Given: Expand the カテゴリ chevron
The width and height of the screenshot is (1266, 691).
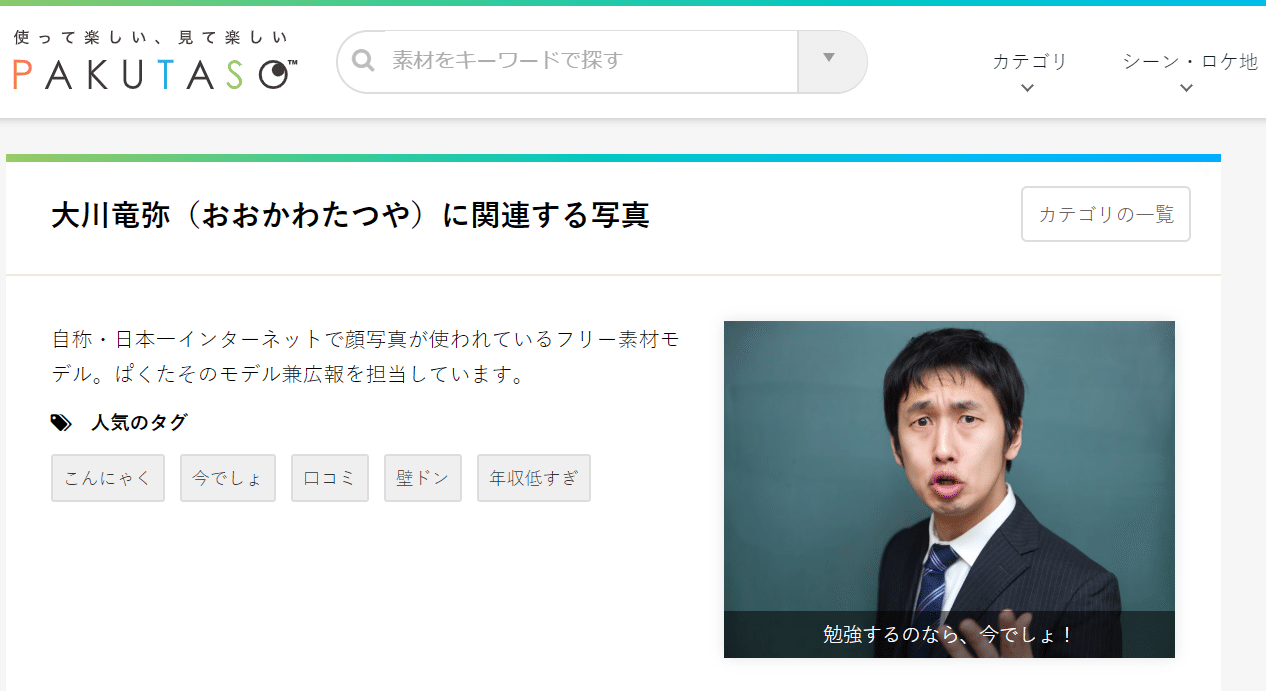Looking at the screenshot, I should click(1027, 88).
